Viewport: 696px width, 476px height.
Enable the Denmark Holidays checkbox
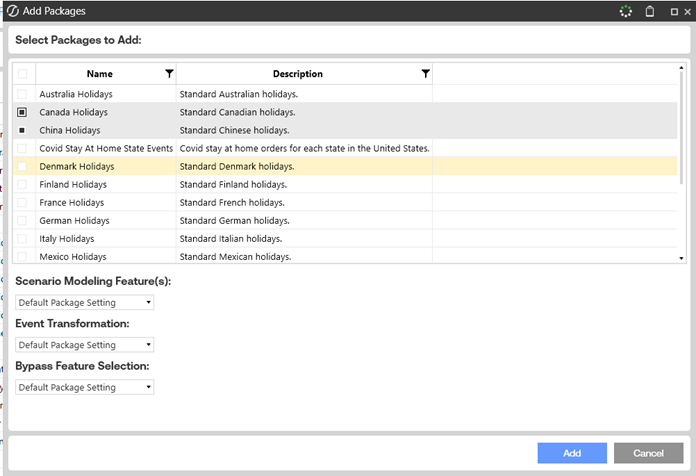pyautogui.click(x=22, y=166)
